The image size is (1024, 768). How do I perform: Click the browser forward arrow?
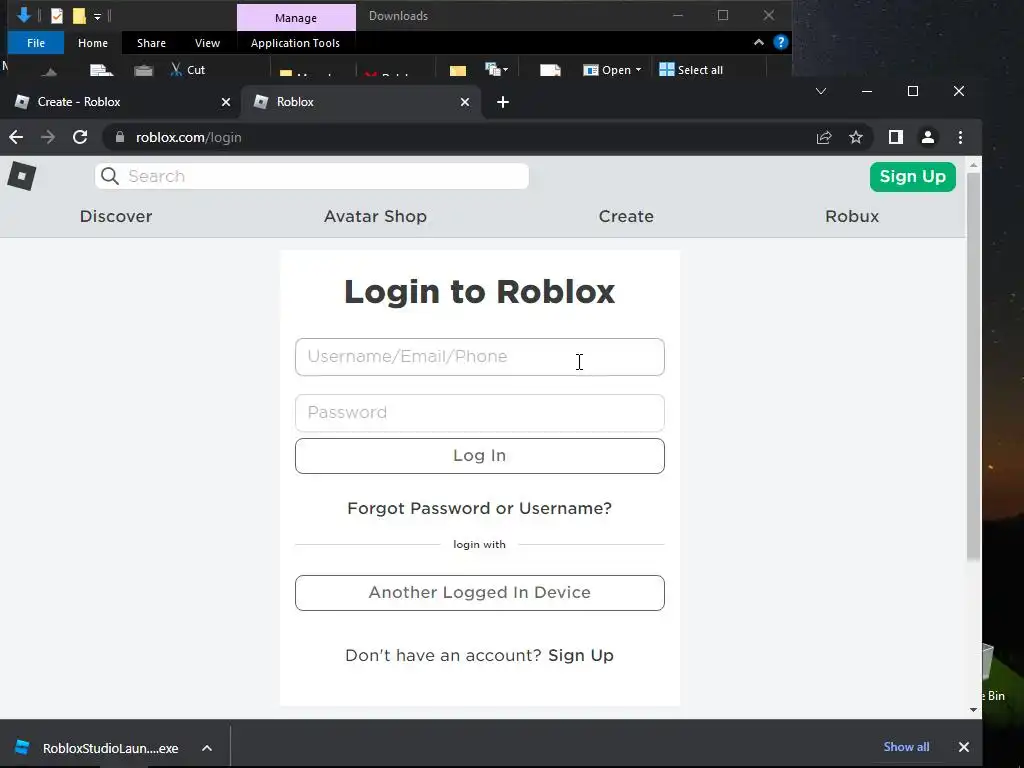coord(48,137)
